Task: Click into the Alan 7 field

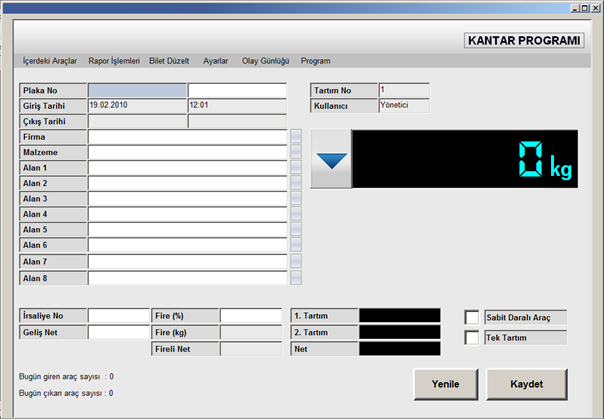Action: click(x=188, y=261)
